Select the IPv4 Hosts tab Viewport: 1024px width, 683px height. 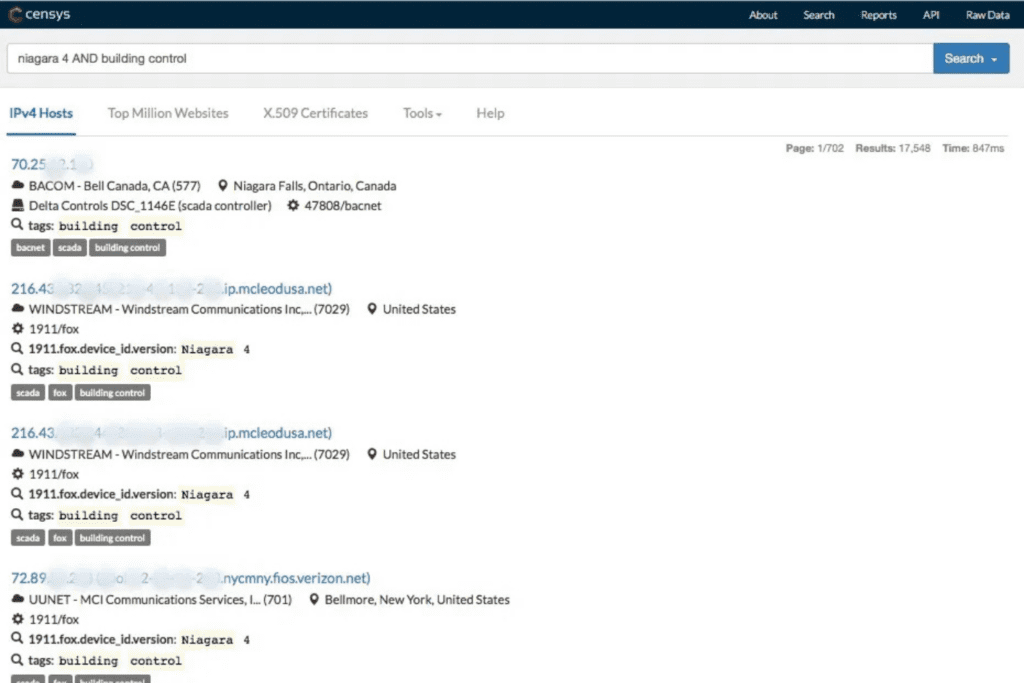point(41,113)
